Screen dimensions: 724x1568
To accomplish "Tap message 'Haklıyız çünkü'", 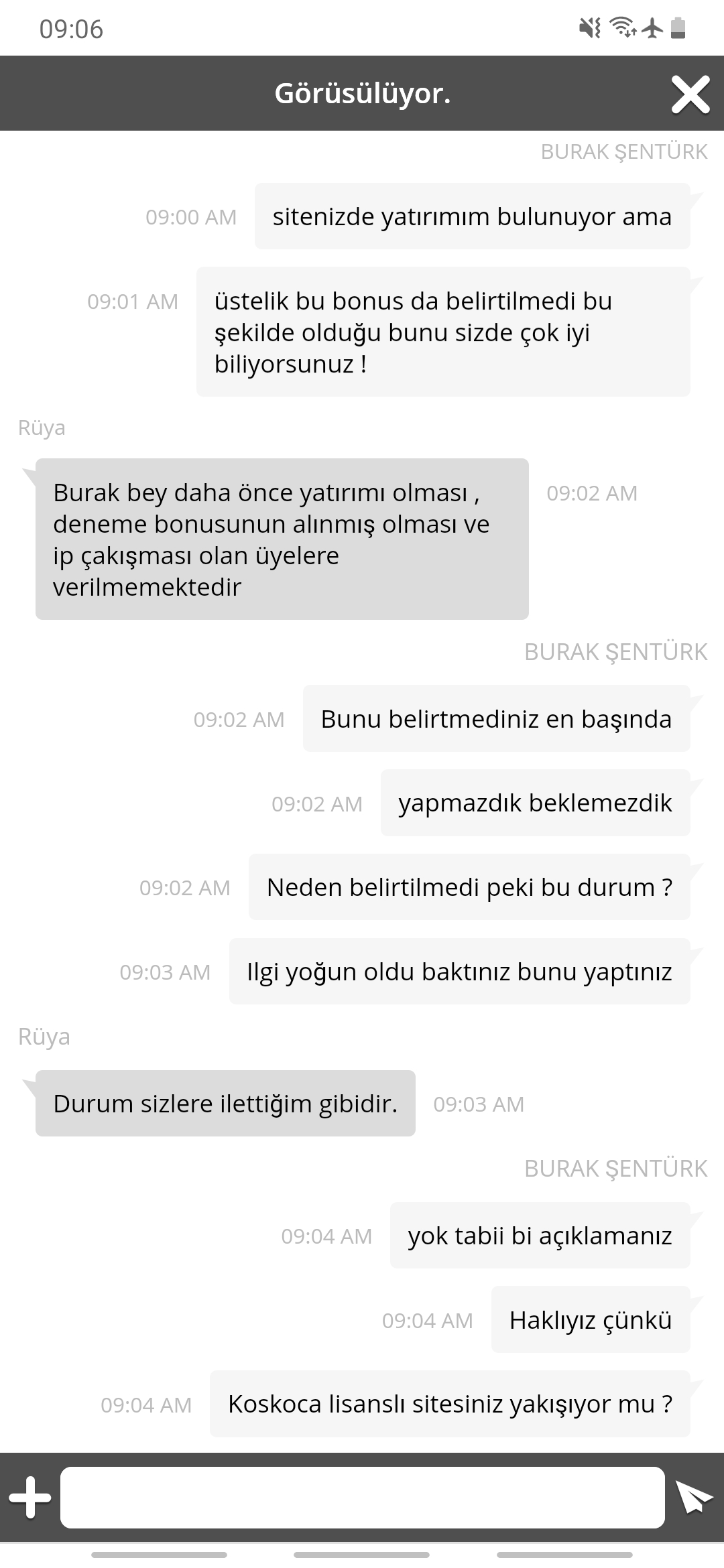I will (x=591, y=1319).
